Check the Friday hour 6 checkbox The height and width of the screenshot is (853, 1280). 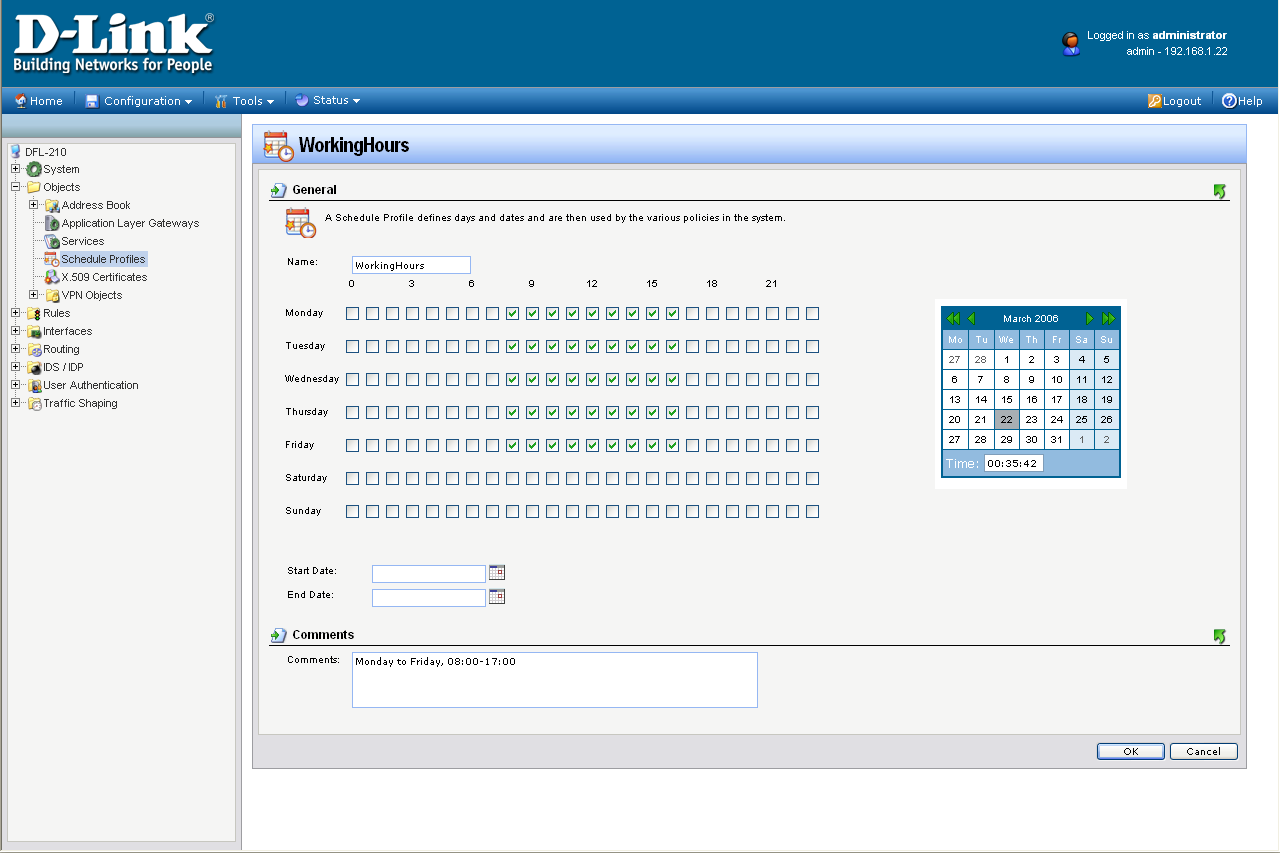(x=472, y=446)
